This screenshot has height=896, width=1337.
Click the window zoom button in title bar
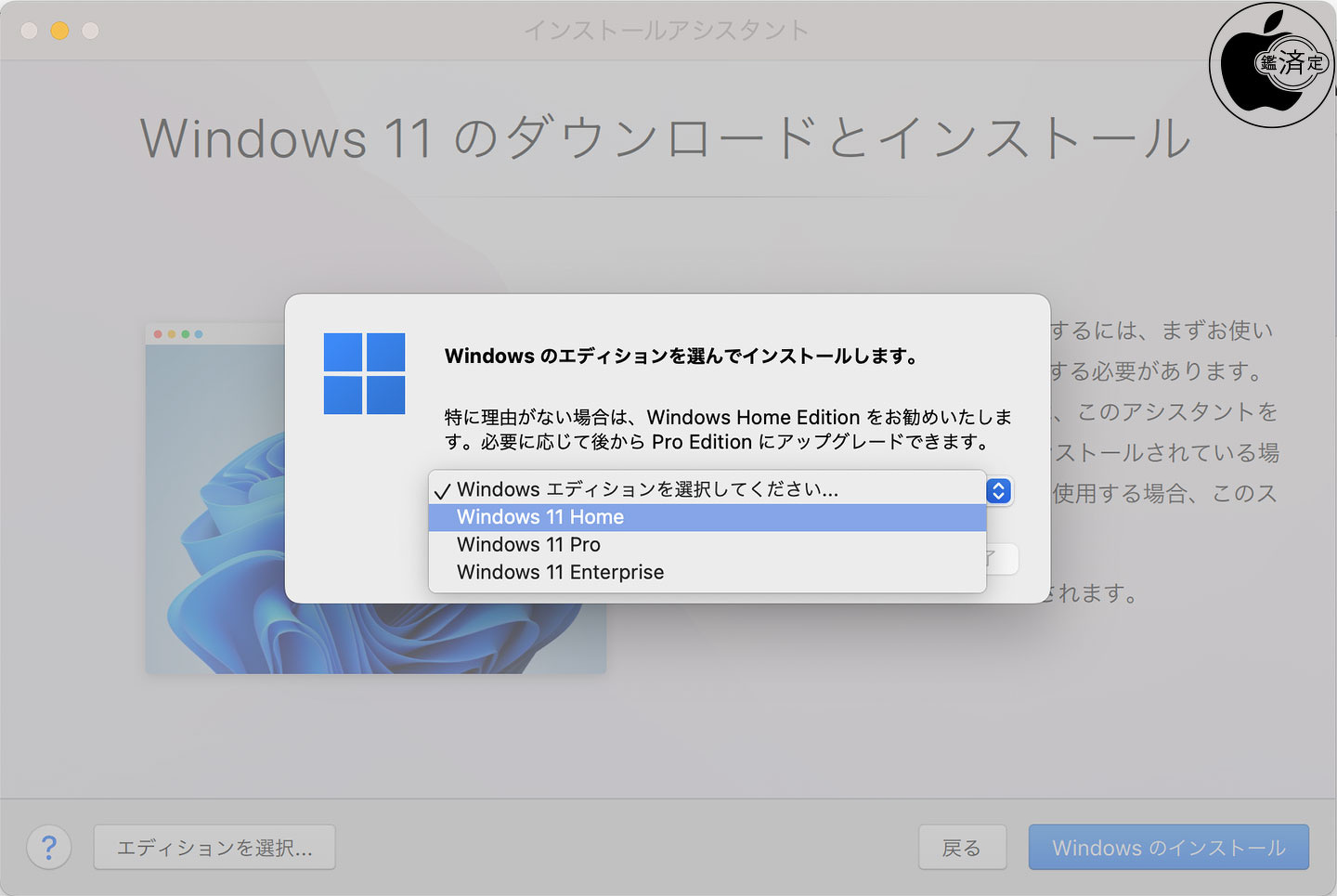90,31
